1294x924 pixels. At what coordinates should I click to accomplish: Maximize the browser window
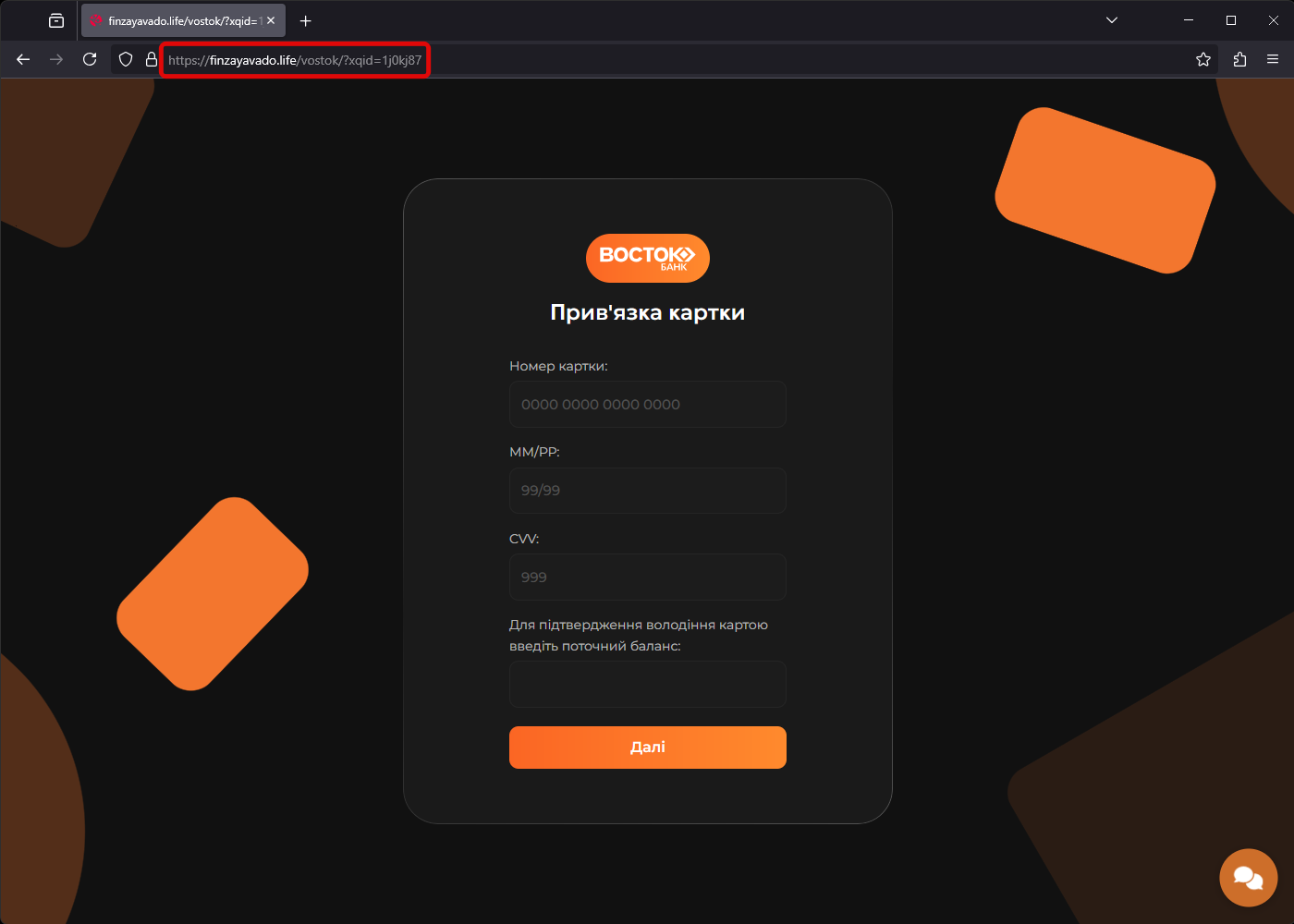[1231, 20]
